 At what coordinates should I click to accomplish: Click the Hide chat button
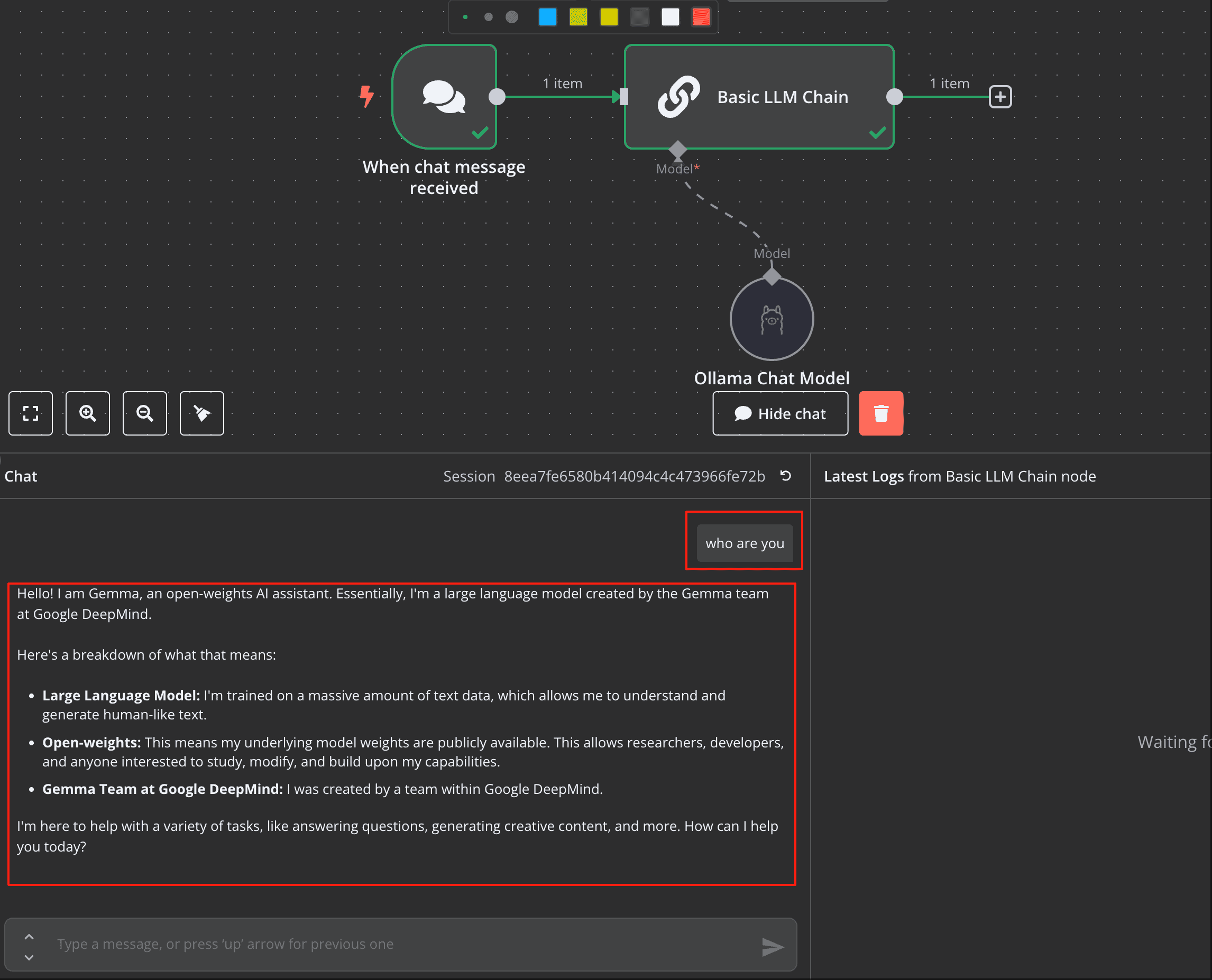point(780,413)
